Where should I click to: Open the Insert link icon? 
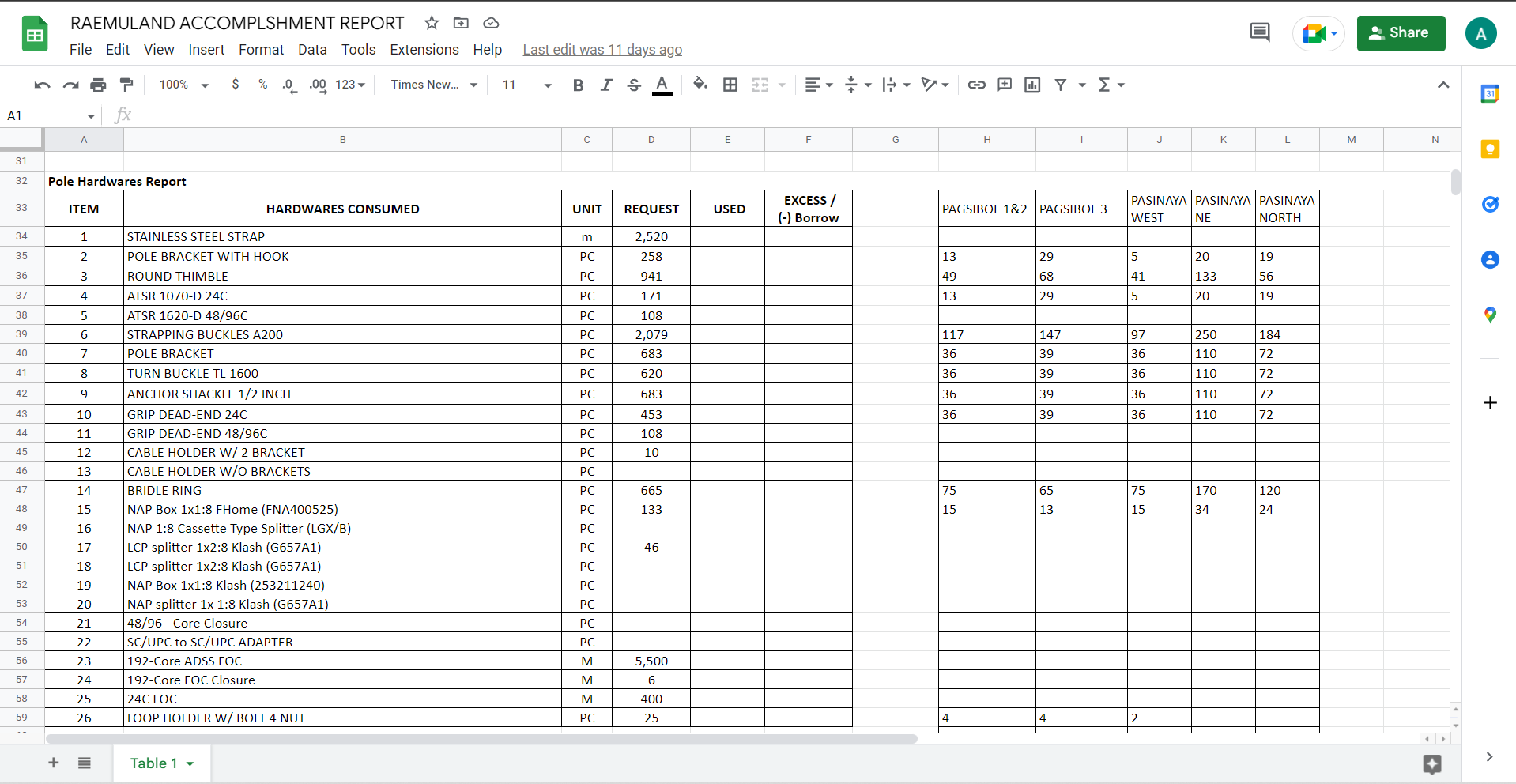[976, 85]
